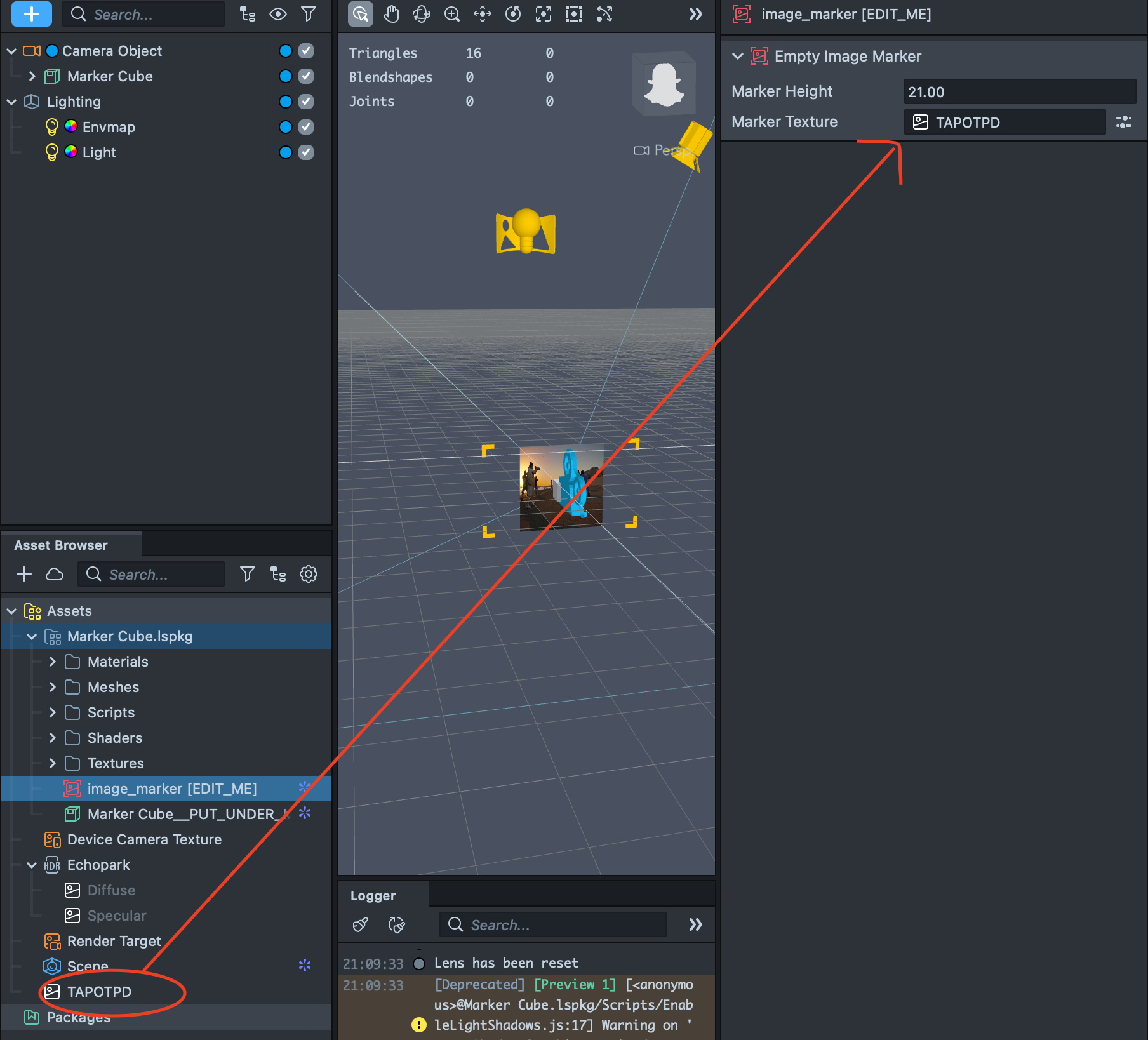The height and width of the screenshot is (1040, 1148).
Task: Toggle Camera Object enabled checkbox
Action: [x=306, y=51]
